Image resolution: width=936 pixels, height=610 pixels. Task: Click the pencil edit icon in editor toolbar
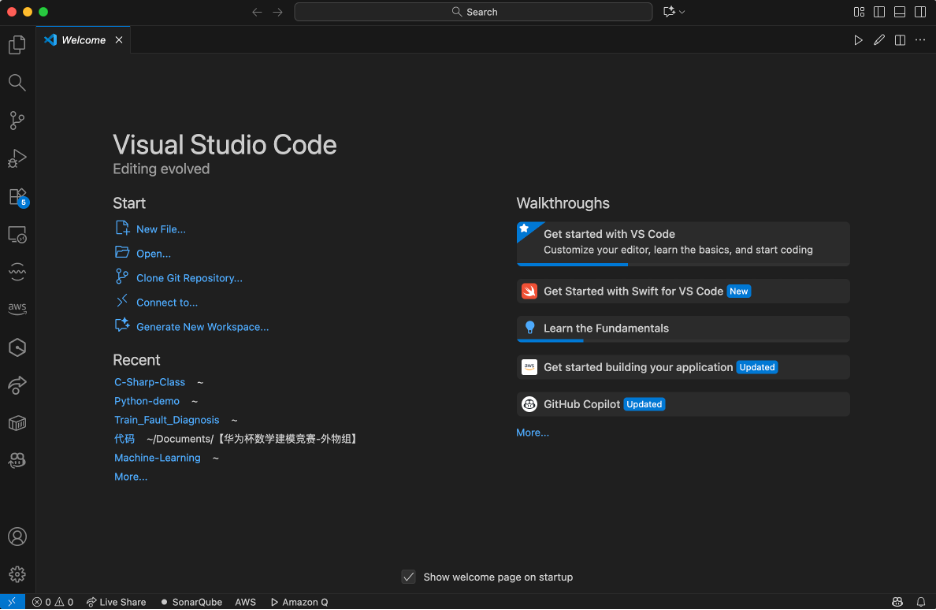pos(879,40)
